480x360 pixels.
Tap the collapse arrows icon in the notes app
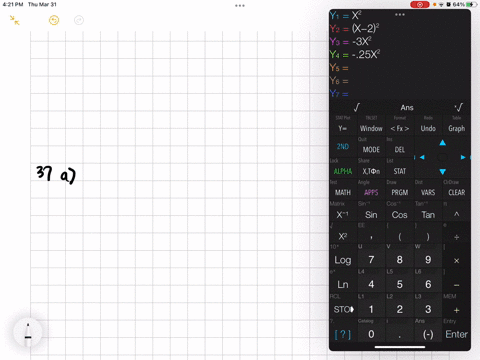click(14, 20)
